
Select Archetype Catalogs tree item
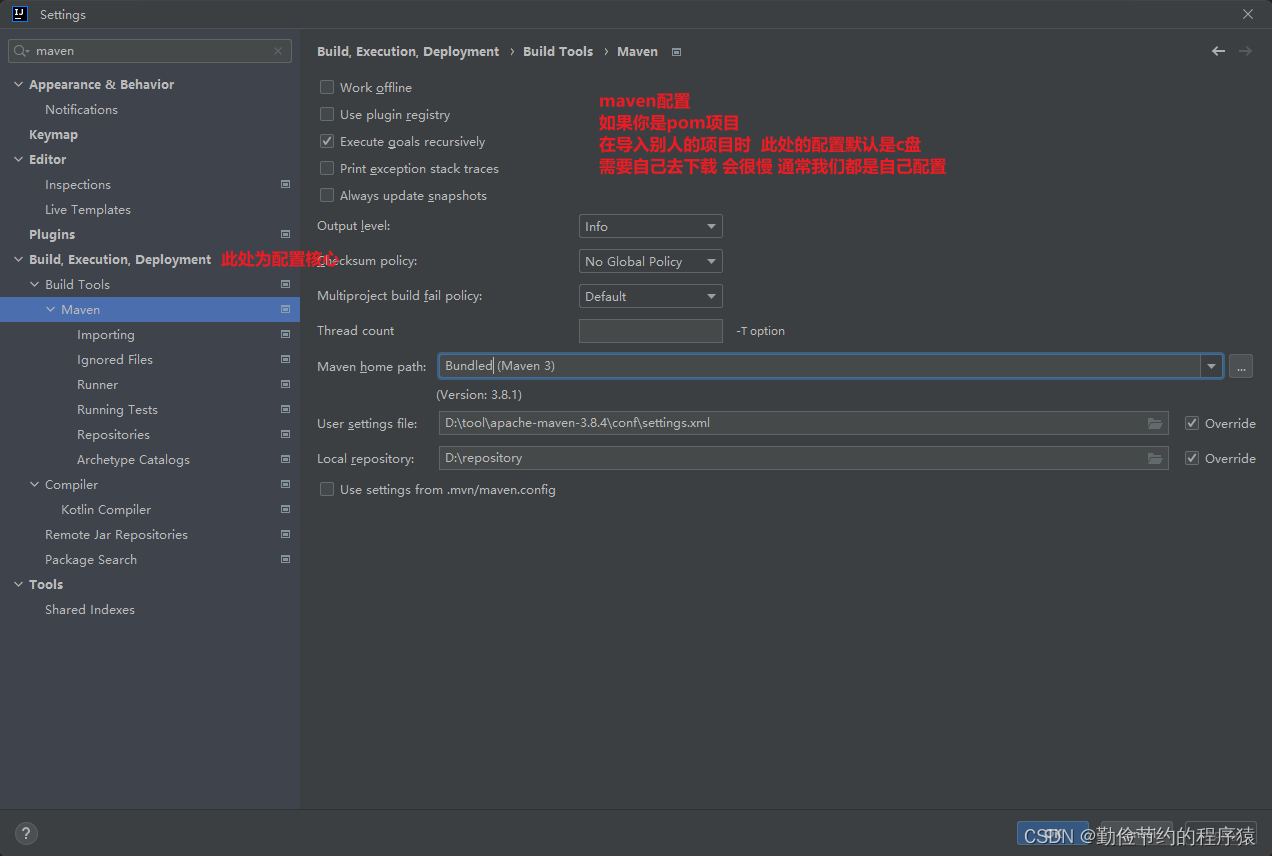133,459
